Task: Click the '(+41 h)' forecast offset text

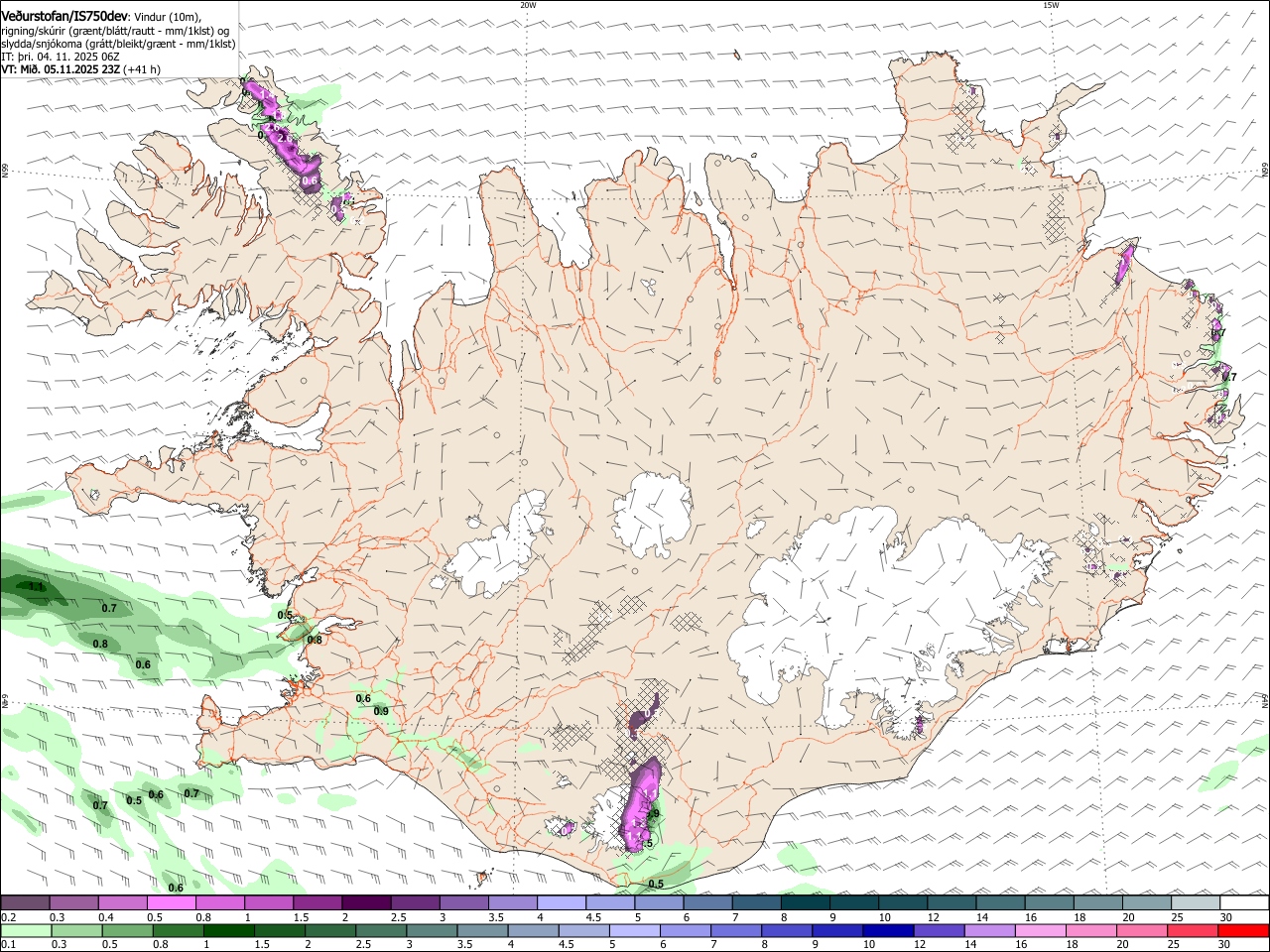Action: [x=140, y=69]
